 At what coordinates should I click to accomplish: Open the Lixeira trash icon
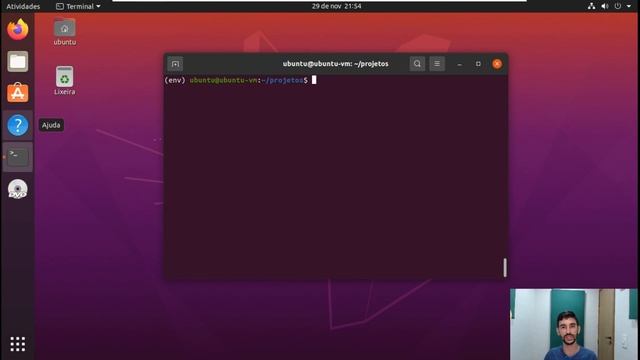tap(64, 81)
